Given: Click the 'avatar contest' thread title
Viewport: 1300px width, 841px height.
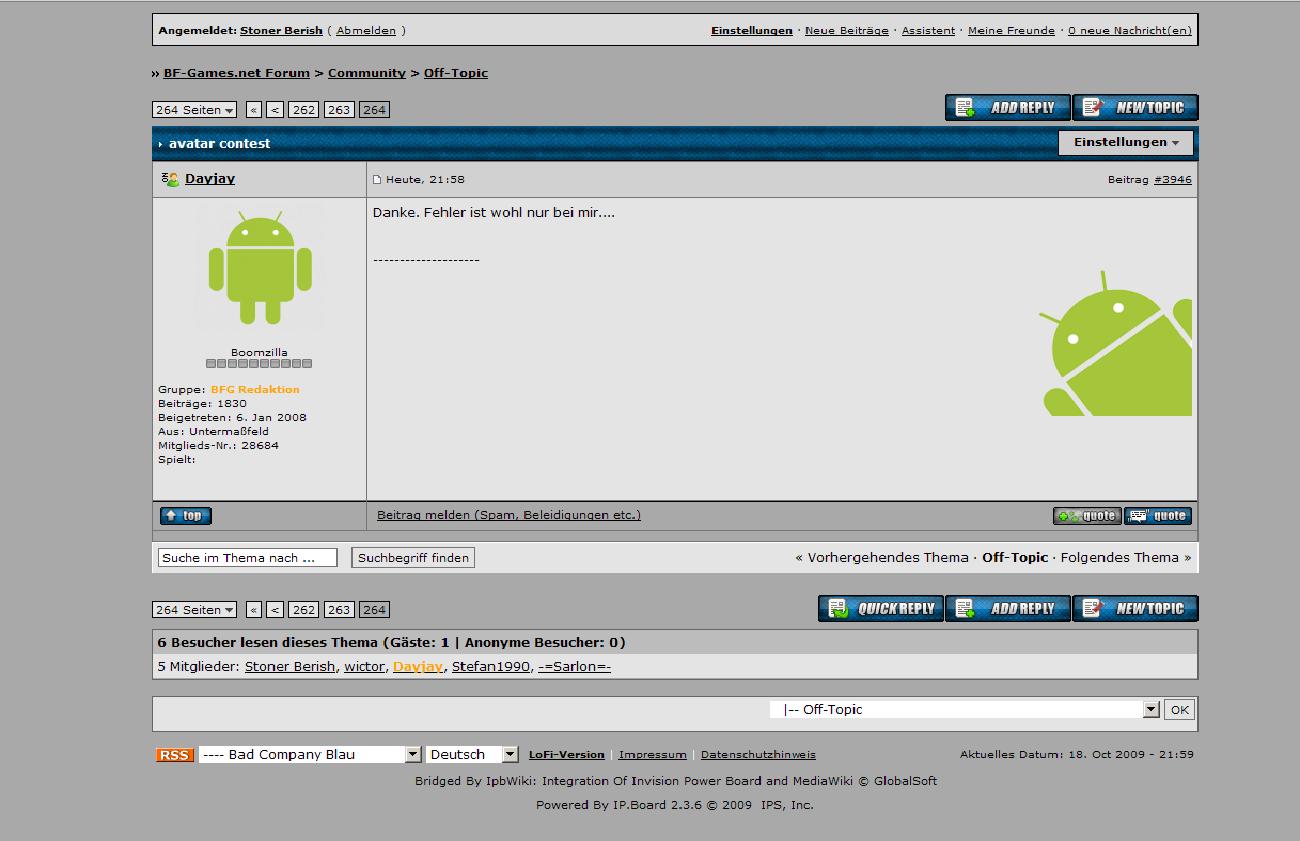Looking at the screenshot, I should point(219,144).
